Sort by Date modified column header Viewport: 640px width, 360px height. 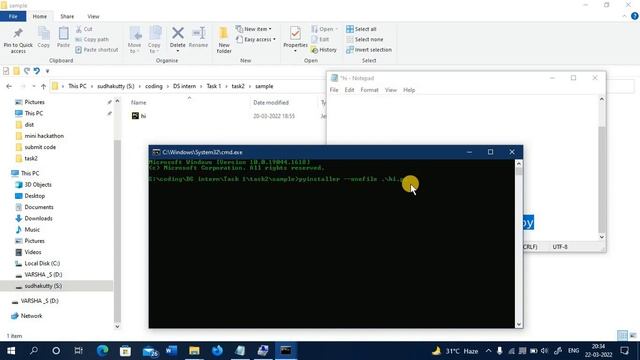point(271,102)
